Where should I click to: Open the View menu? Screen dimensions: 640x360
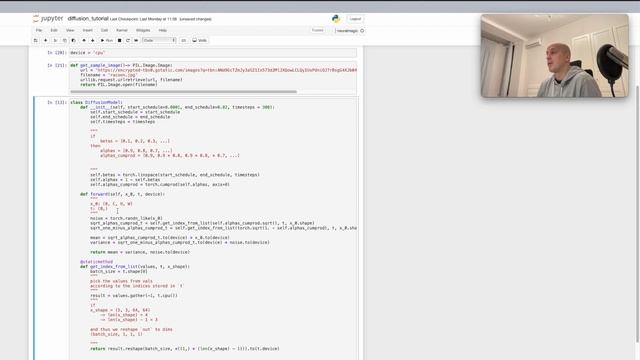point(70,30)
